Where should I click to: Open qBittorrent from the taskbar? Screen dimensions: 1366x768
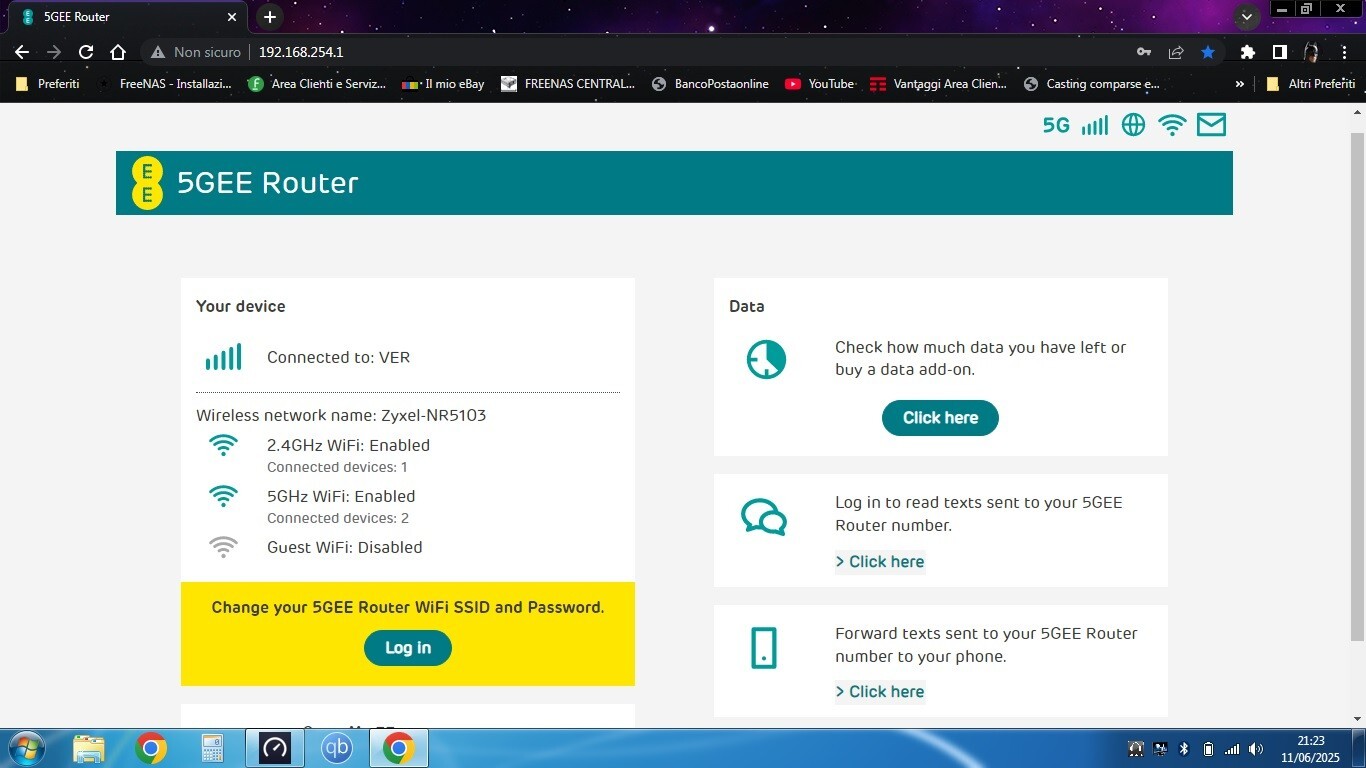(x=337, y=748)
